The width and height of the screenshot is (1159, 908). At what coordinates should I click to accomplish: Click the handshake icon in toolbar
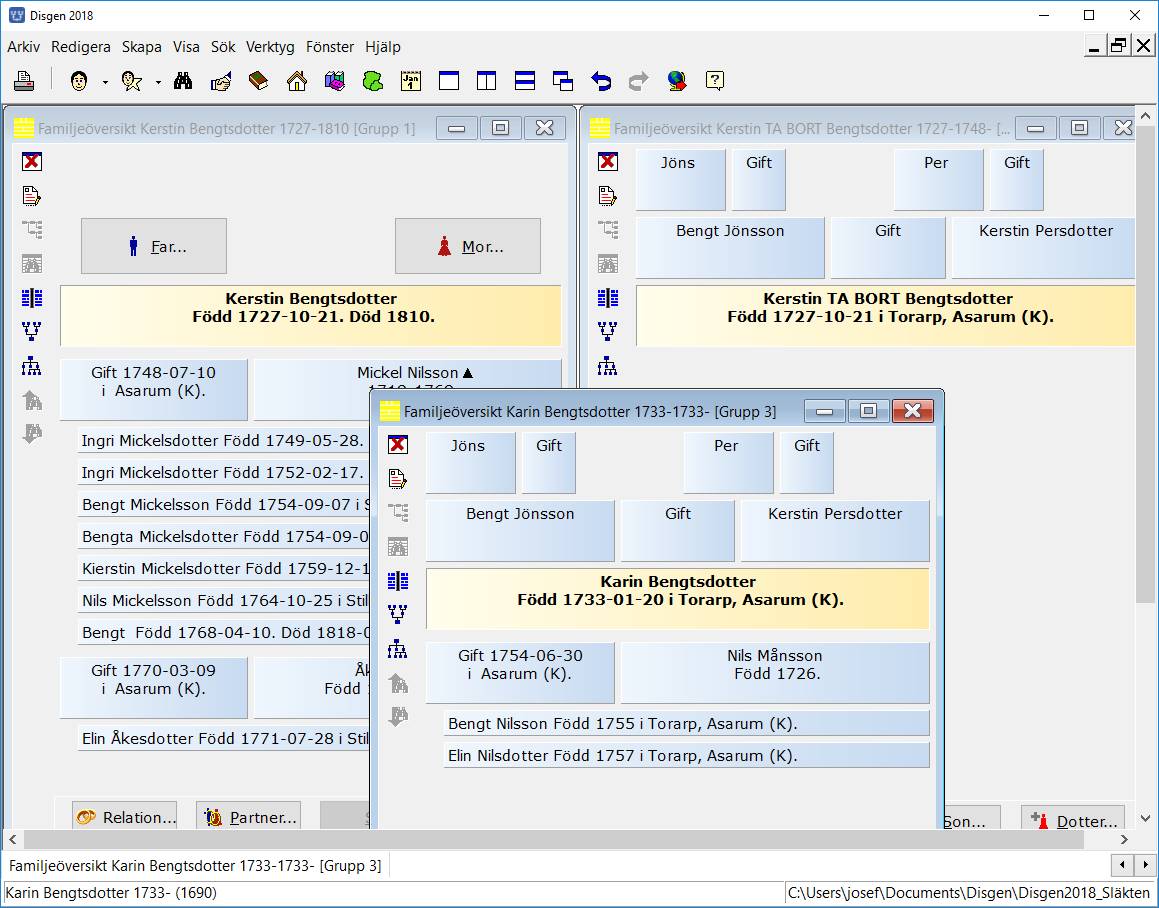220,81
